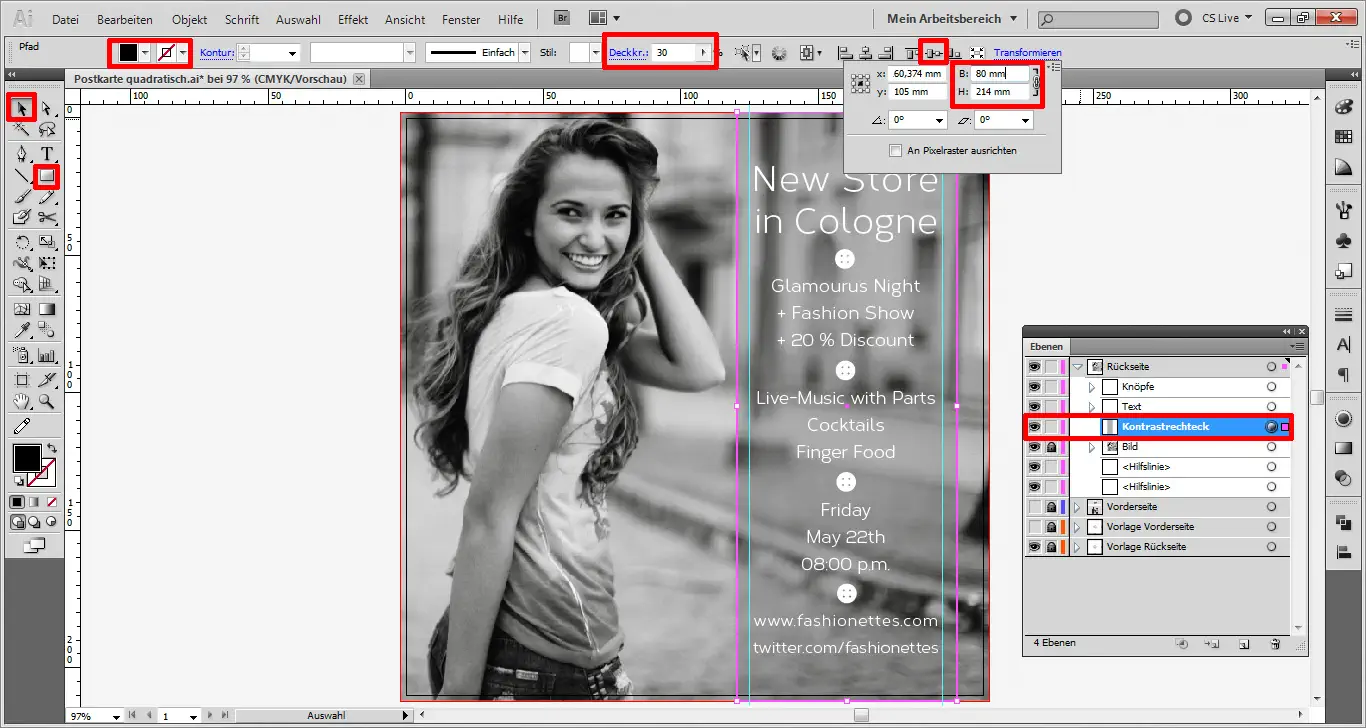Select the black arrow Selection tool
This screenshot has height=728, width=1366.
pos(22,107)
